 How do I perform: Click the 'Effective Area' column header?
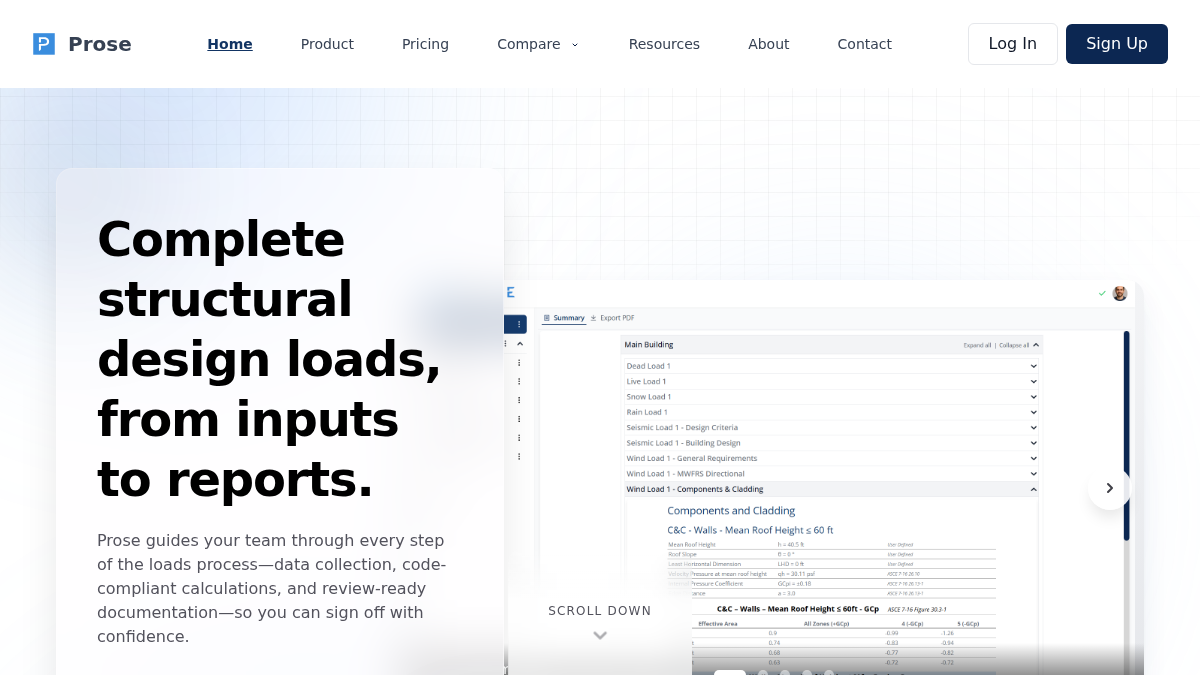(718, 623)
